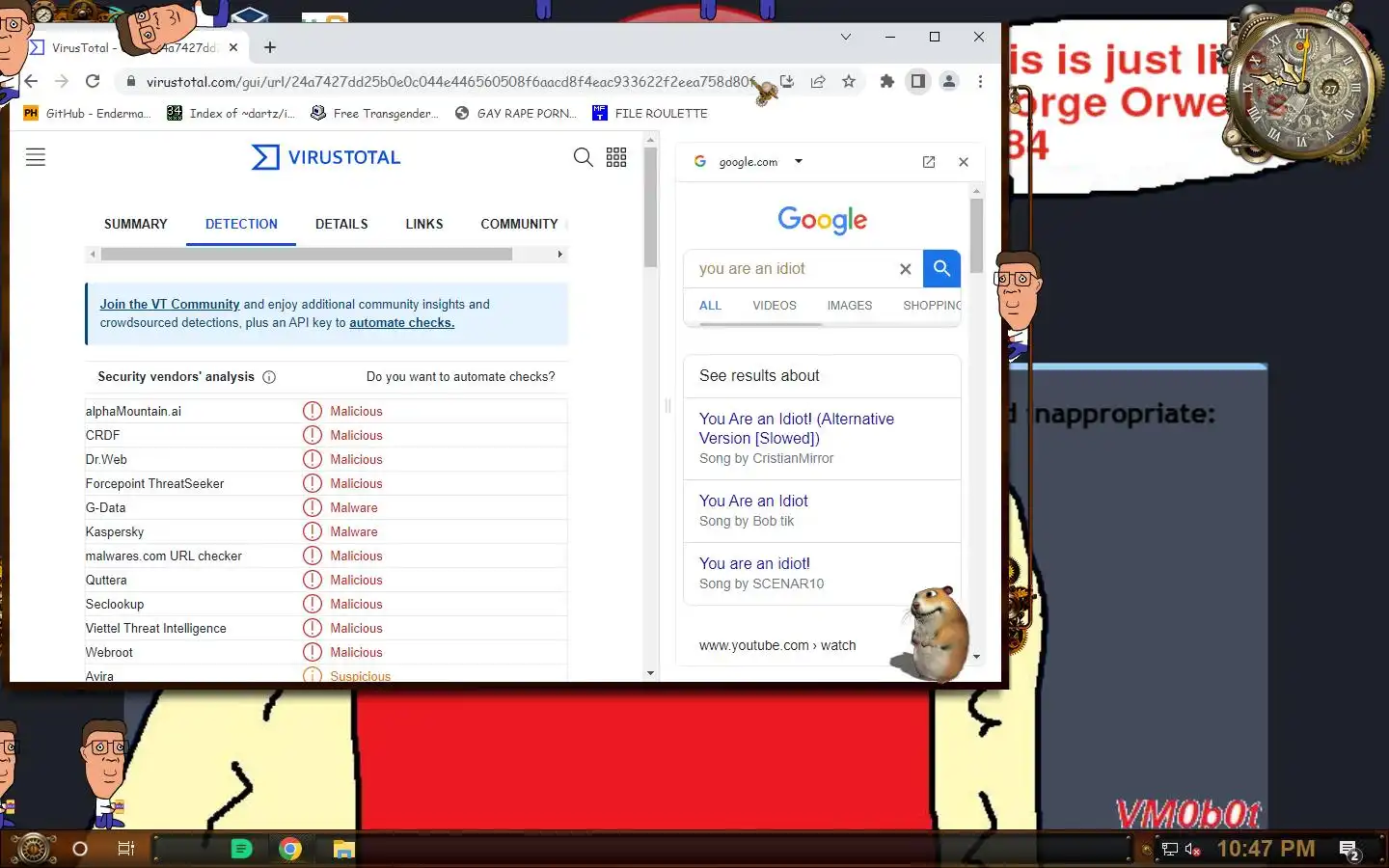1389x868 pixels.
Task: Clear the Google search query
Action: (x=905, y=269)
